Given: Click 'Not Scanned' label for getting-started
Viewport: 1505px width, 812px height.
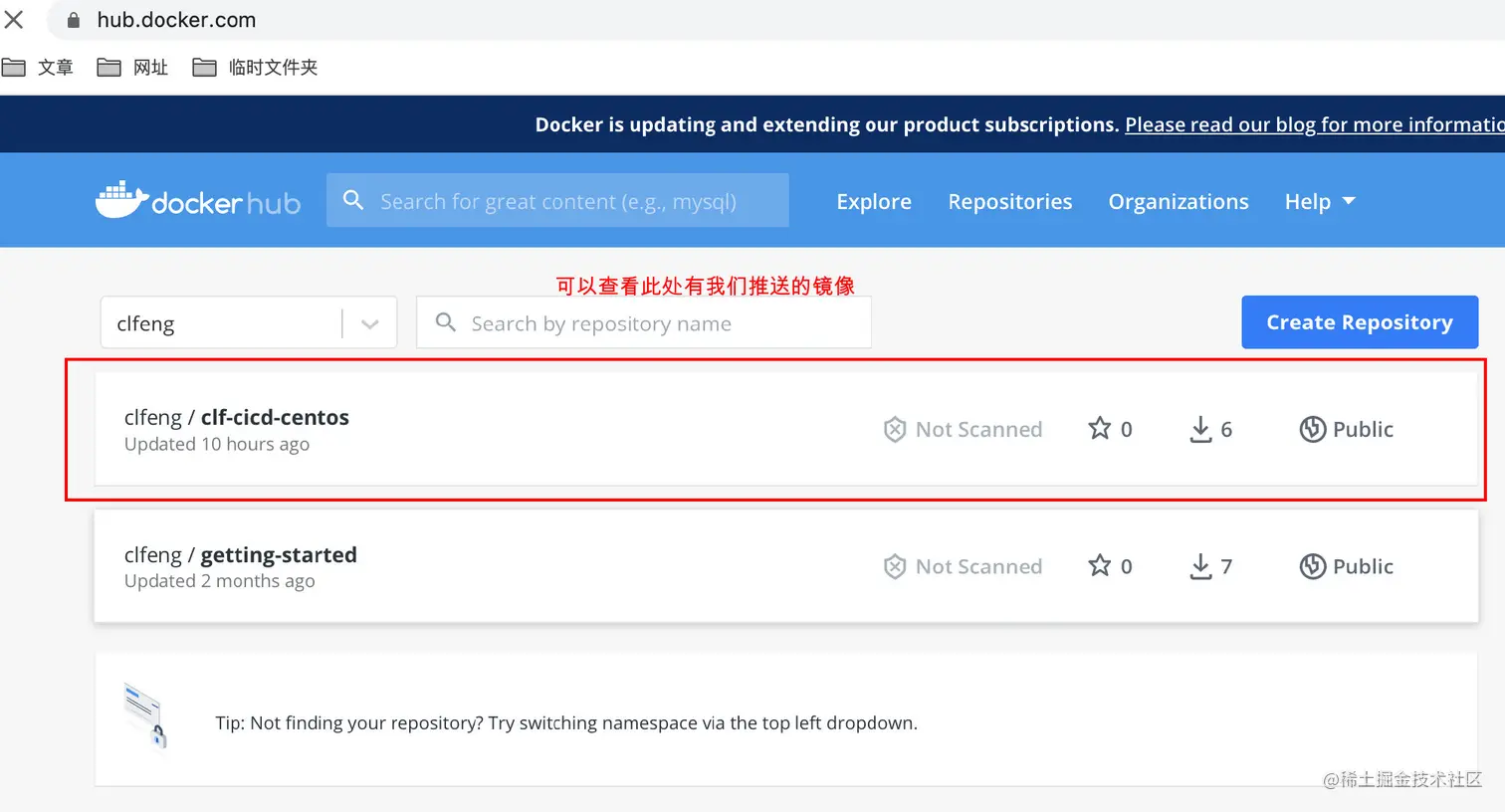Looking at the screenshot, I should [x=978, y=566].
